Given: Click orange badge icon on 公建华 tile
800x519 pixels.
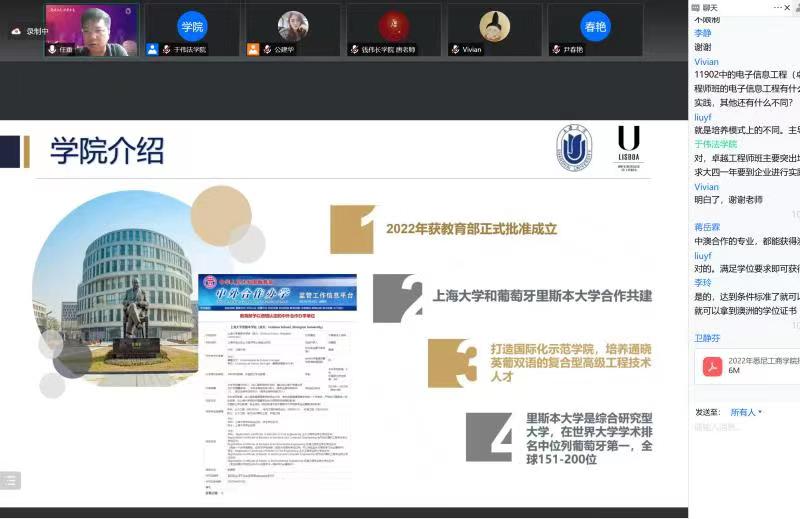Looking at the screenshot, I should (253, 49).
